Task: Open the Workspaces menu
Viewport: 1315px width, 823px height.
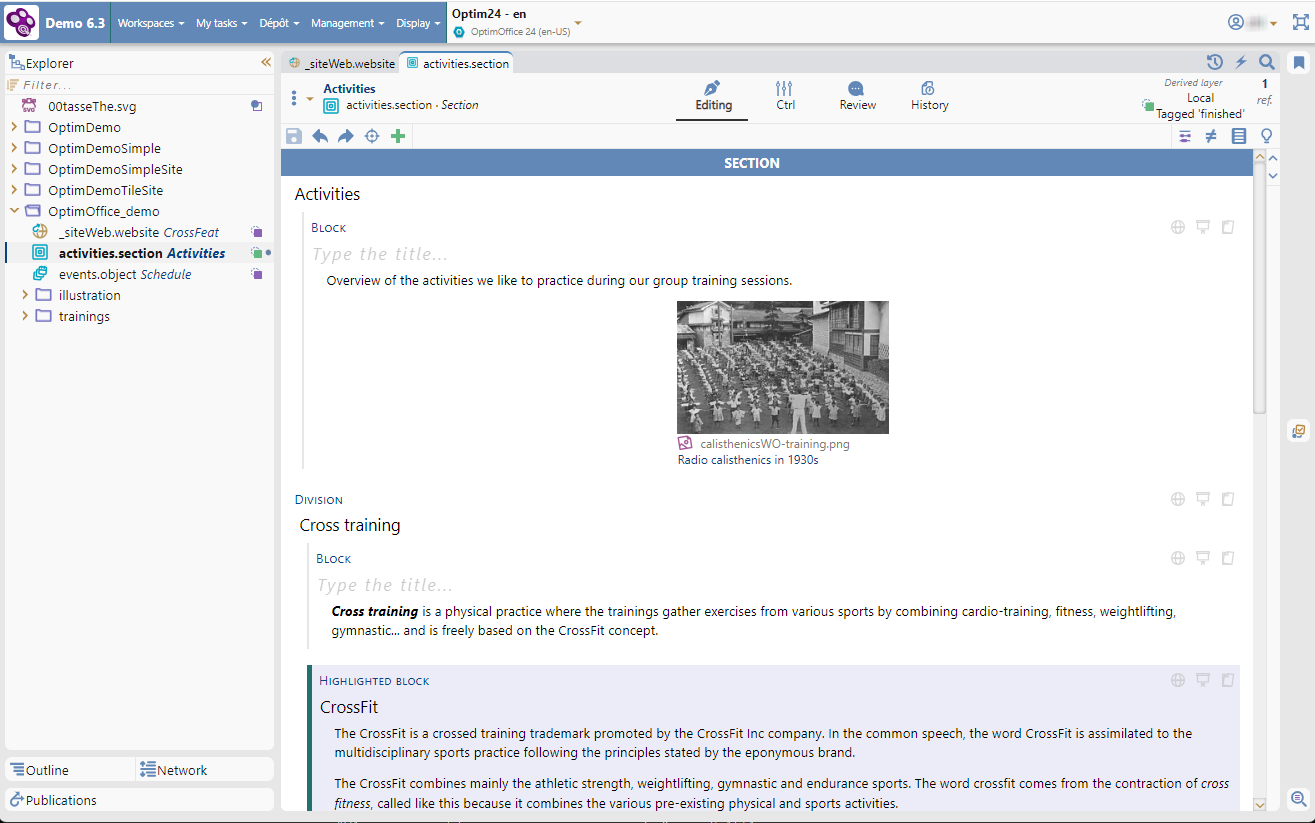Action: (x=151, y=23)
